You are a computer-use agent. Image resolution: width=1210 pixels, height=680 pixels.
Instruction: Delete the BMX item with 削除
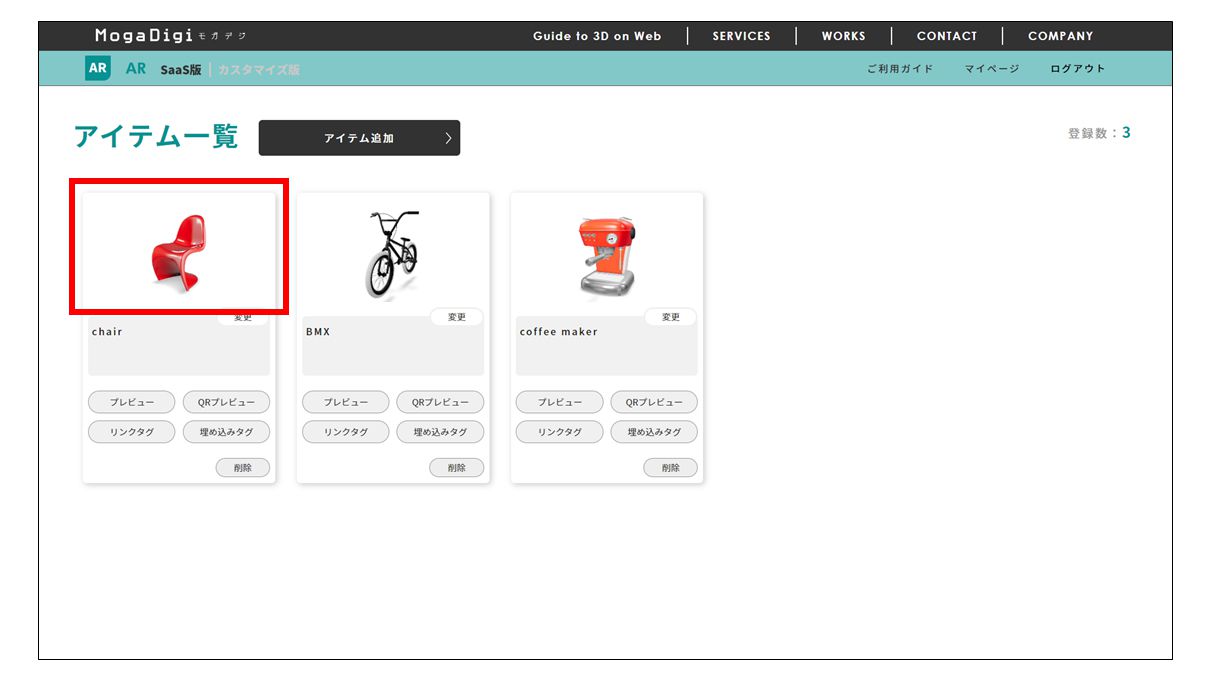(x=457, y=467)
